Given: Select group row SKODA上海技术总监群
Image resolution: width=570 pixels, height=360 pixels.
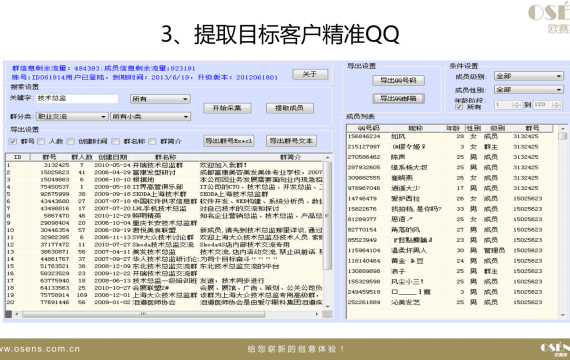Looking at the screenshot, I should [x=164, y=194].
